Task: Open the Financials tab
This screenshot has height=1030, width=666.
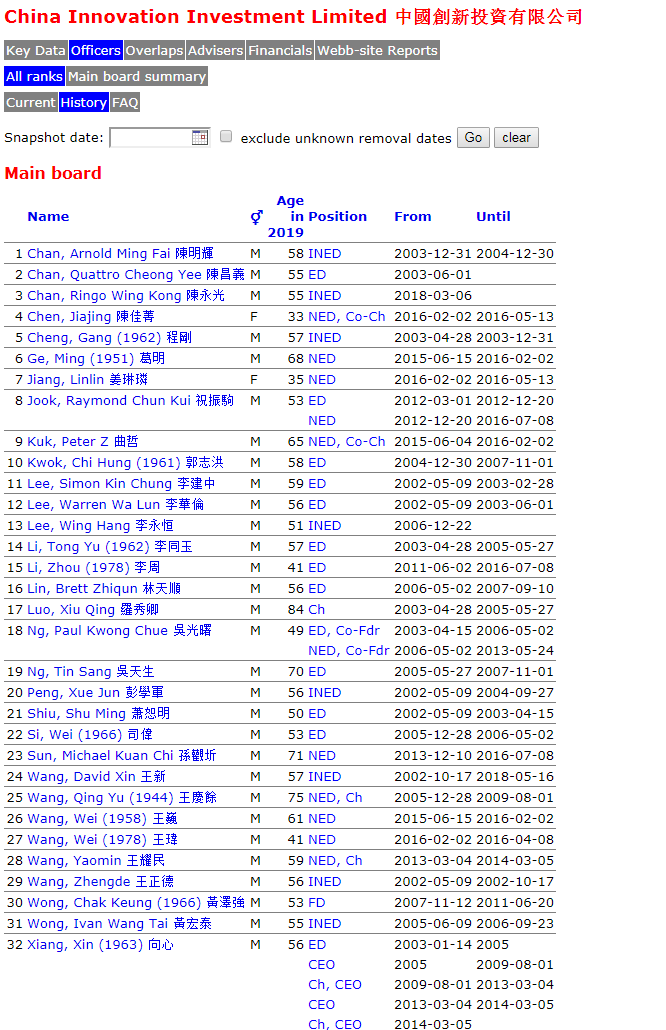Action: (280, 51)
